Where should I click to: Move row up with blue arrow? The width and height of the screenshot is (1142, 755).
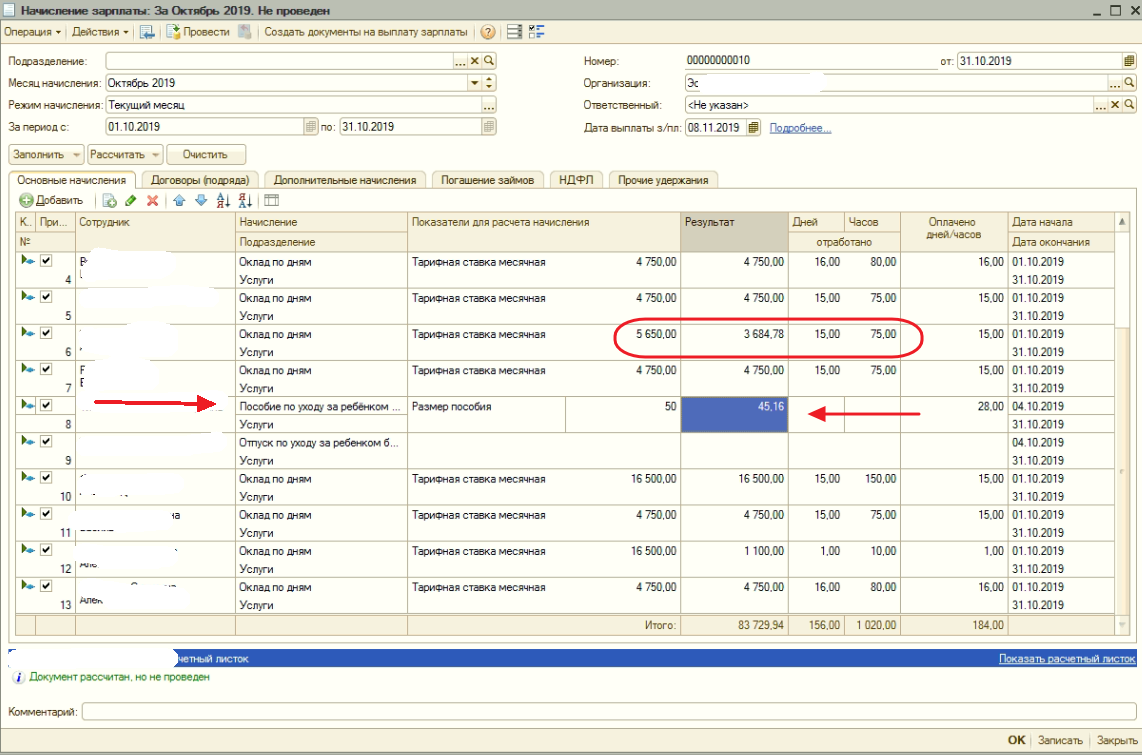coord(179,200)
